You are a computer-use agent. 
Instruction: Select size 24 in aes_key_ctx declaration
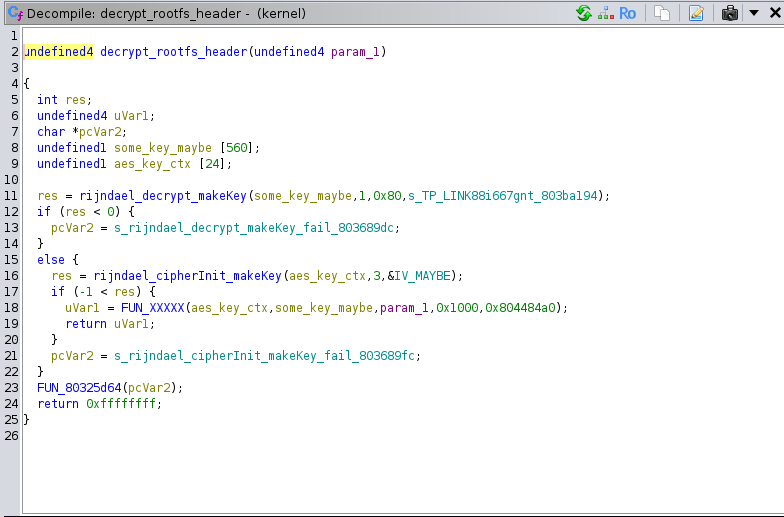pos(212,164)
